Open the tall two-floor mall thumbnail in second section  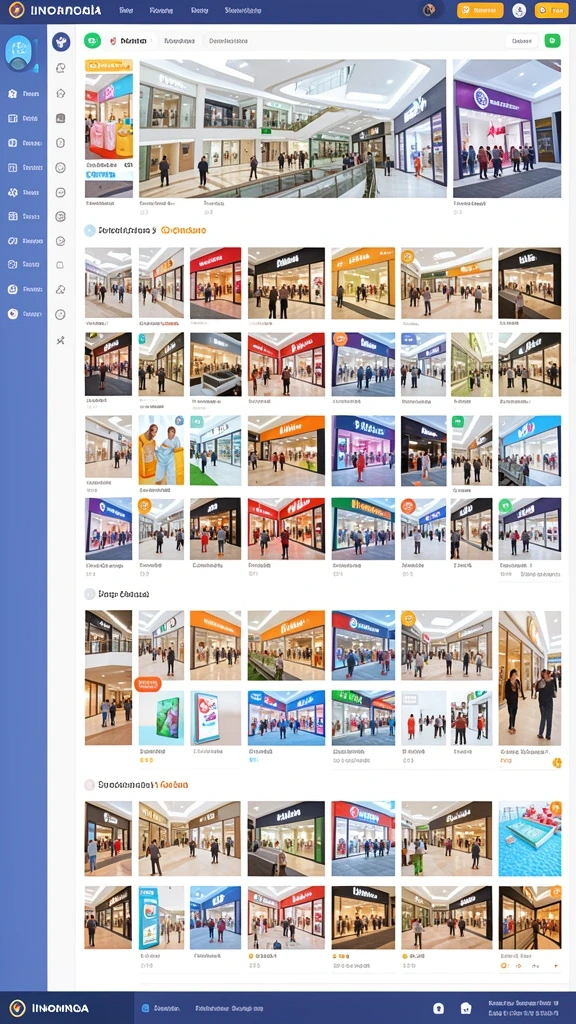pyautogui.click(x=108, y=678)
